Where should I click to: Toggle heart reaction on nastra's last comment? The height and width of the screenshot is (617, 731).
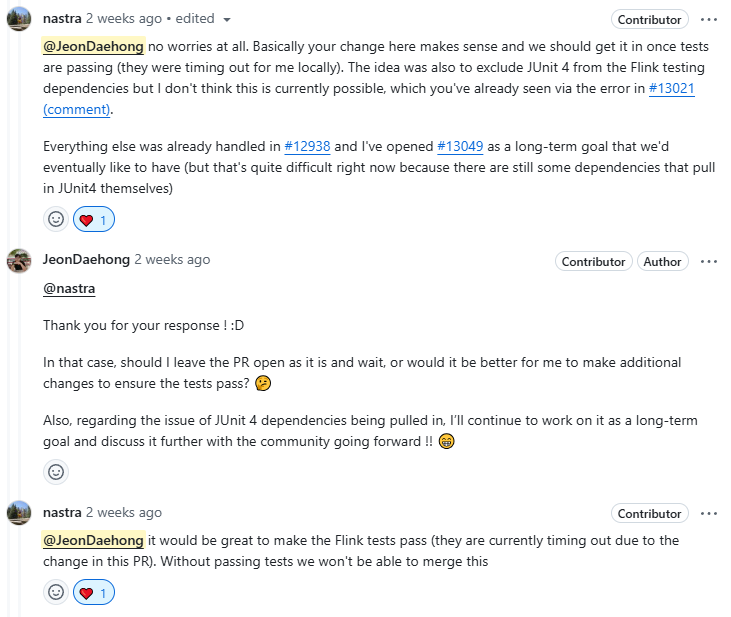pyautogui.click(x=94, y=592)
